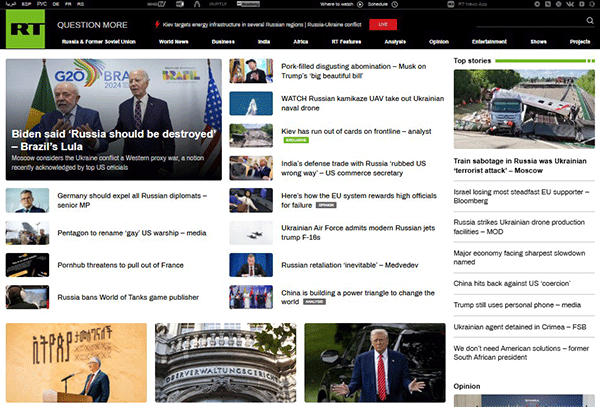Open Russia strikes Ukrainian drone production story
Viewport: 600px width, 407px height.
(x=519, y=227)
